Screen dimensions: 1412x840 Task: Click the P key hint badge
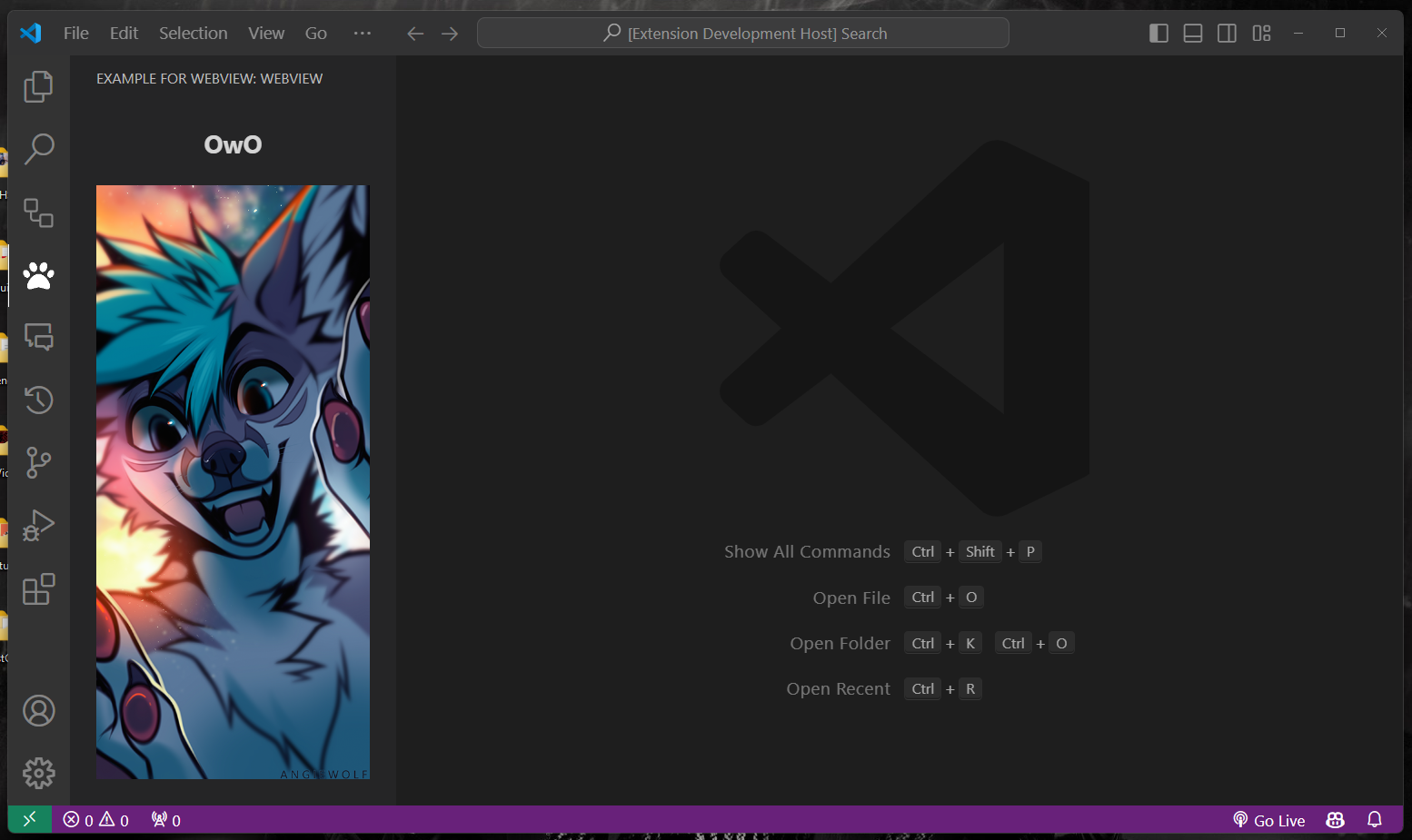tap(1030, 552)
